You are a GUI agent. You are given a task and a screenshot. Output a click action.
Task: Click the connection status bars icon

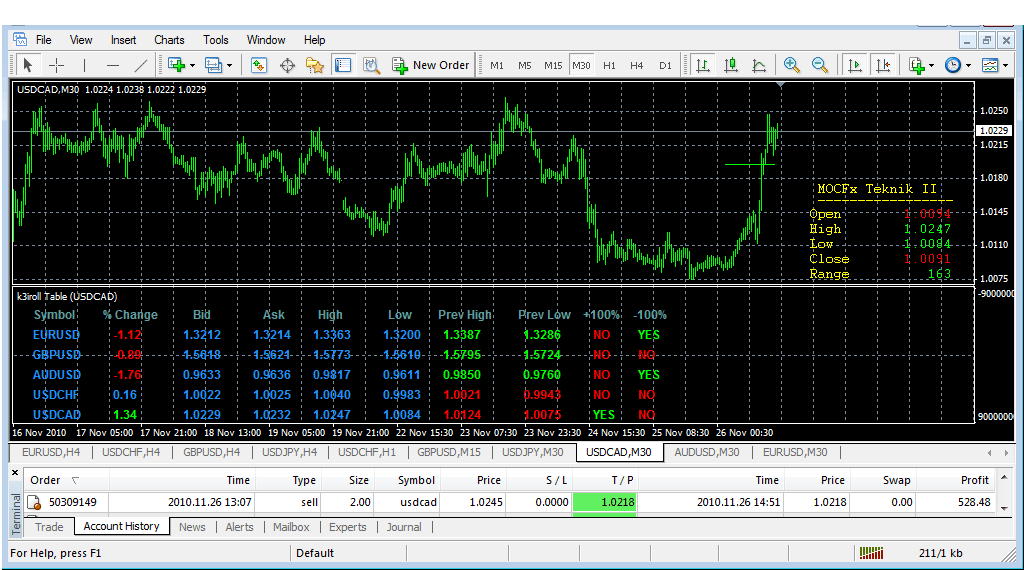[x=871, y=553]
